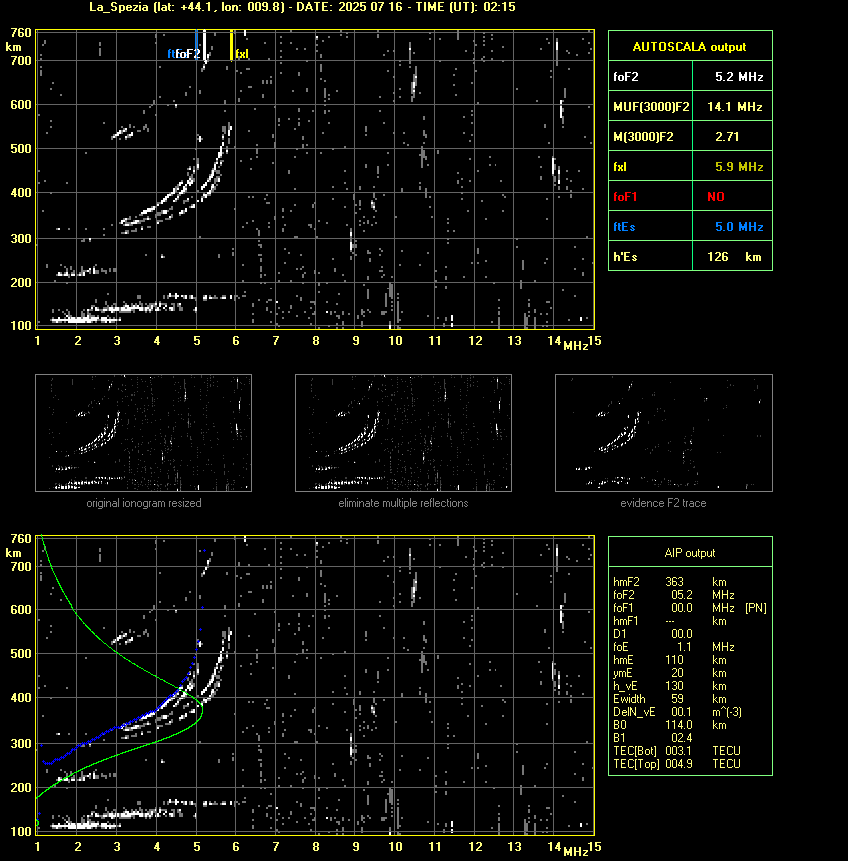The height and width of the screenshot is (861, 848).
Task: Click the AUTOSCALA output header
Action: tap(690, 46)
